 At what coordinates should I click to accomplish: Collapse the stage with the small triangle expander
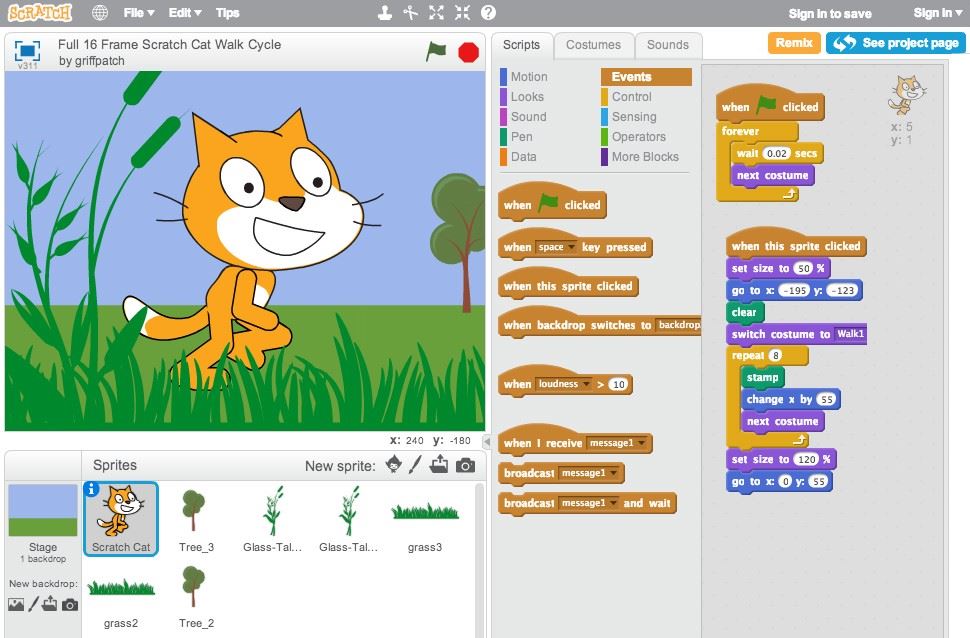[x=487, y=442]
